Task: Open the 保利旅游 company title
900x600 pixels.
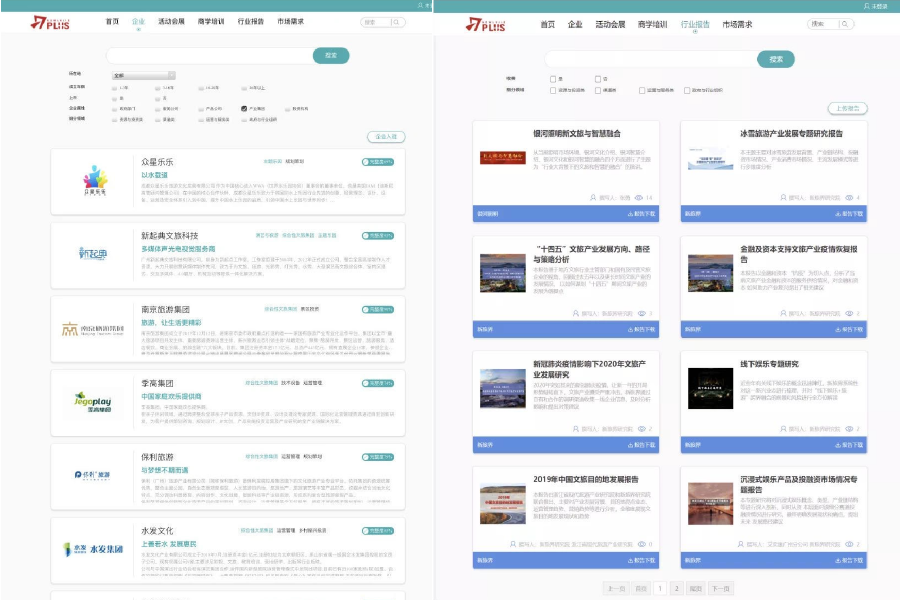Action: 157,457
